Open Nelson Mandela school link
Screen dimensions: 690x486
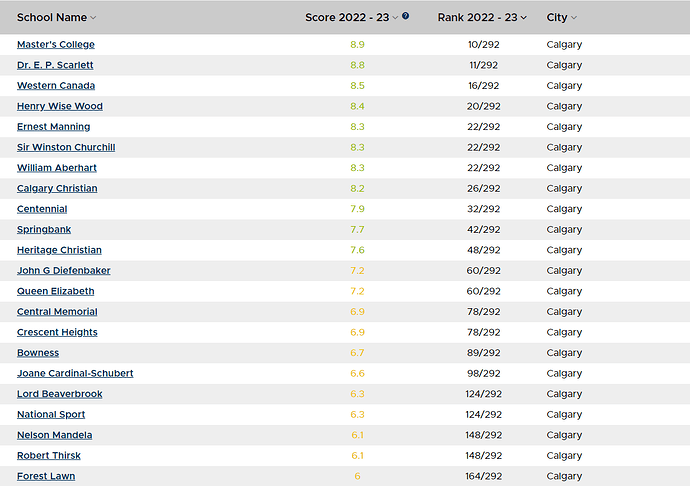point(55,435)
